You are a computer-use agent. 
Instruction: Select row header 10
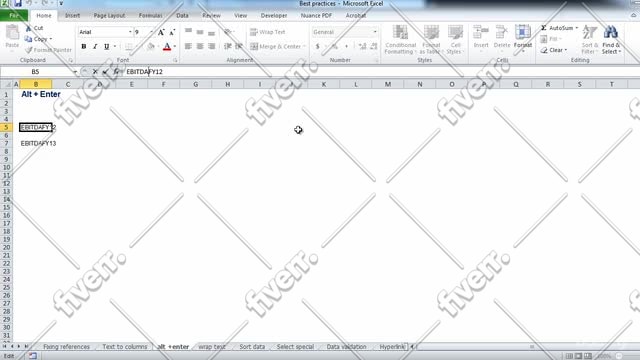point(6,167)
